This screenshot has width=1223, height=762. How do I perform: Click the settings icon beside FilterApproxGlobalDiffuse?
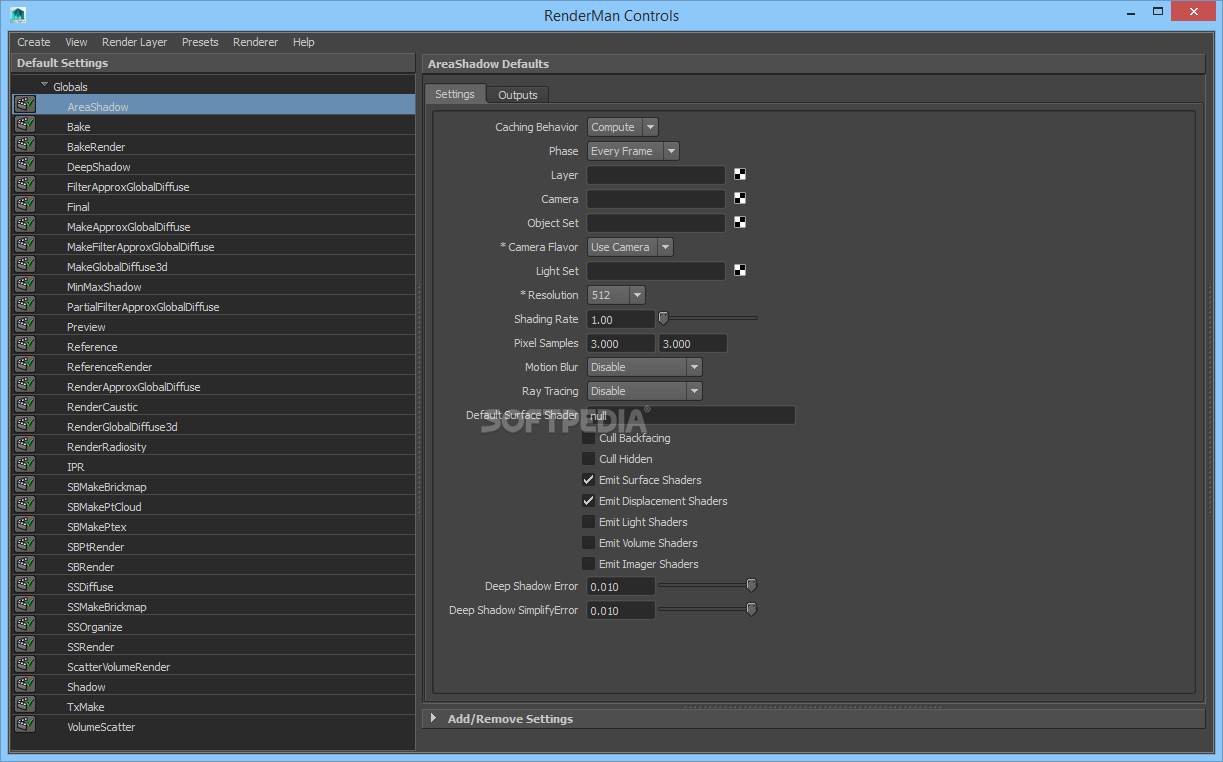(x=25, y=184)
